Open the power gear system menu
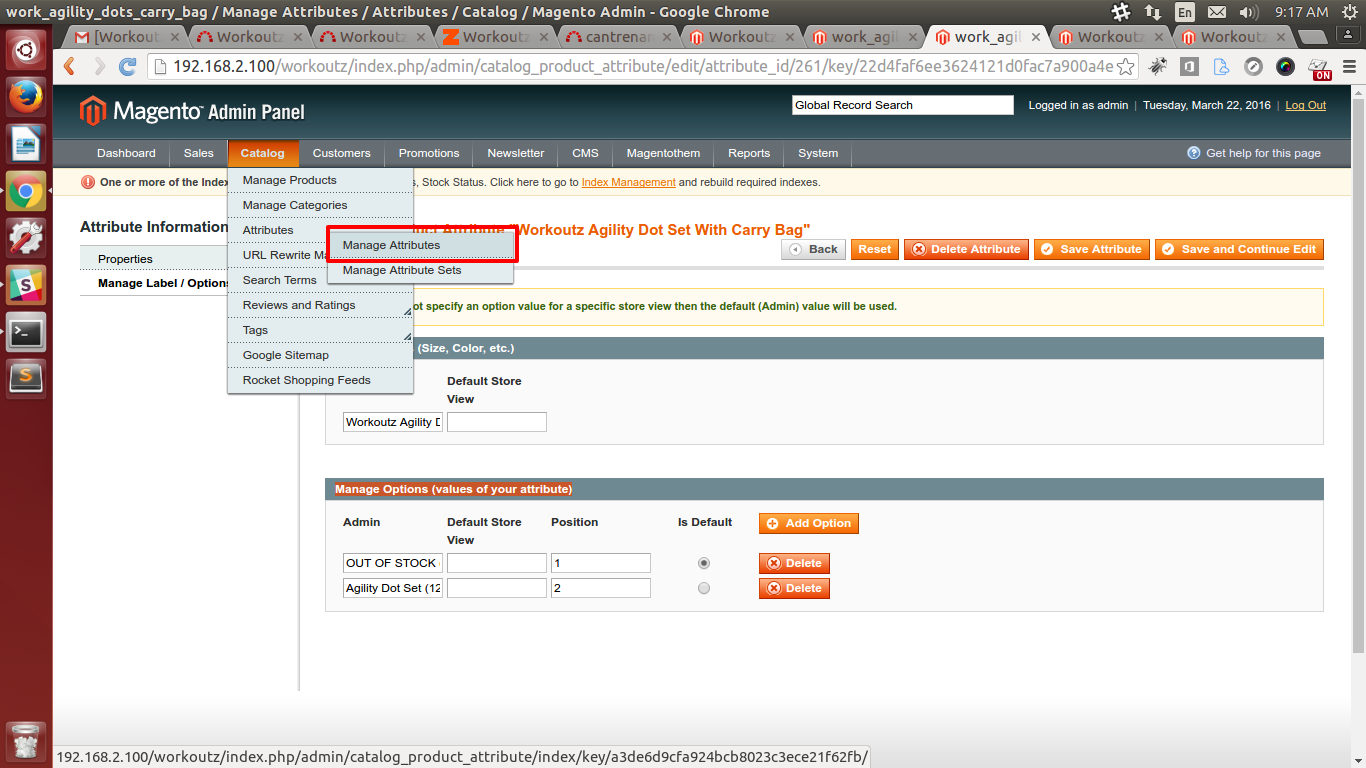The width and height of the screenshot is (1366, 768). point(1350,12)
